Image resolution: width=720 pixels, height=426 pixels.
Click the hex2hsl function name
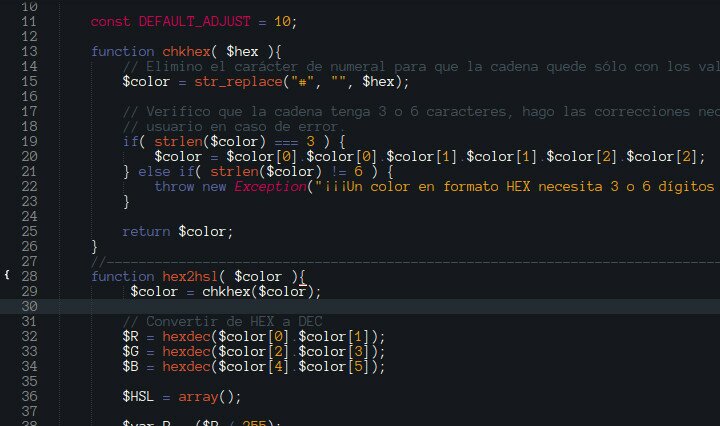pyautogui.click(x=190, y=276)
